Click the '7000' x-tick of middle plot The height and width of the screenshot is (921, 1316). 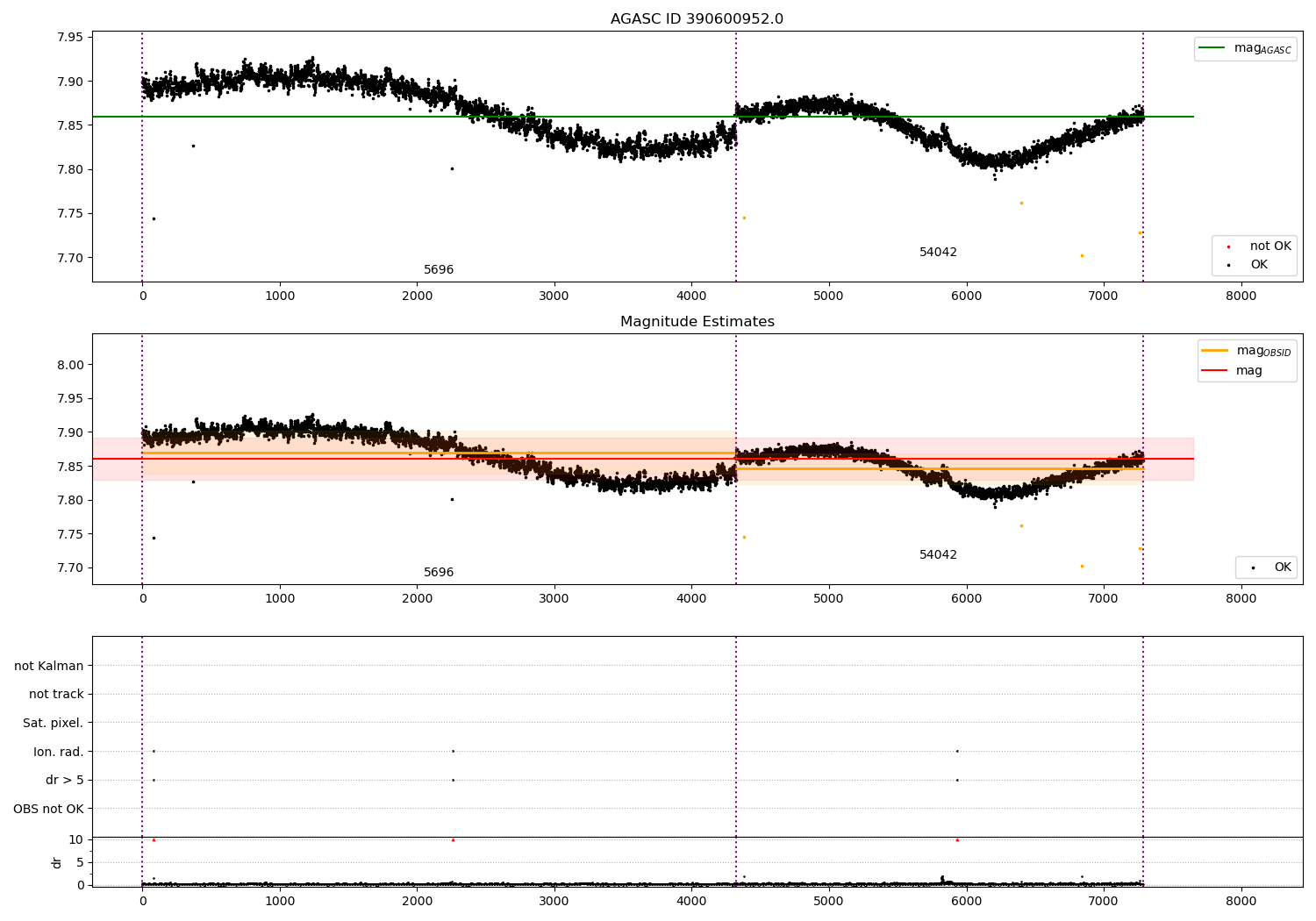click(x=1104, y=599)
